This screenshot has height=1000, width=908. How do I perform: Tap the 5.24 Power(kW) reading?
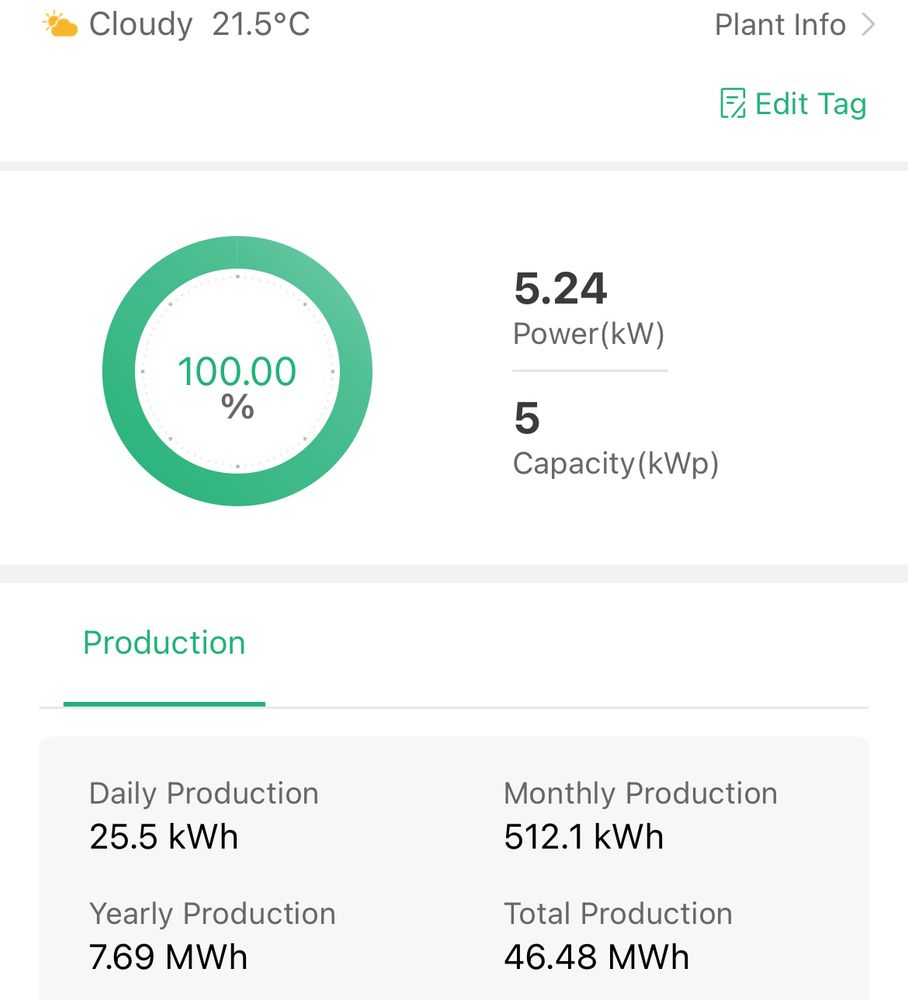[560, 288]
